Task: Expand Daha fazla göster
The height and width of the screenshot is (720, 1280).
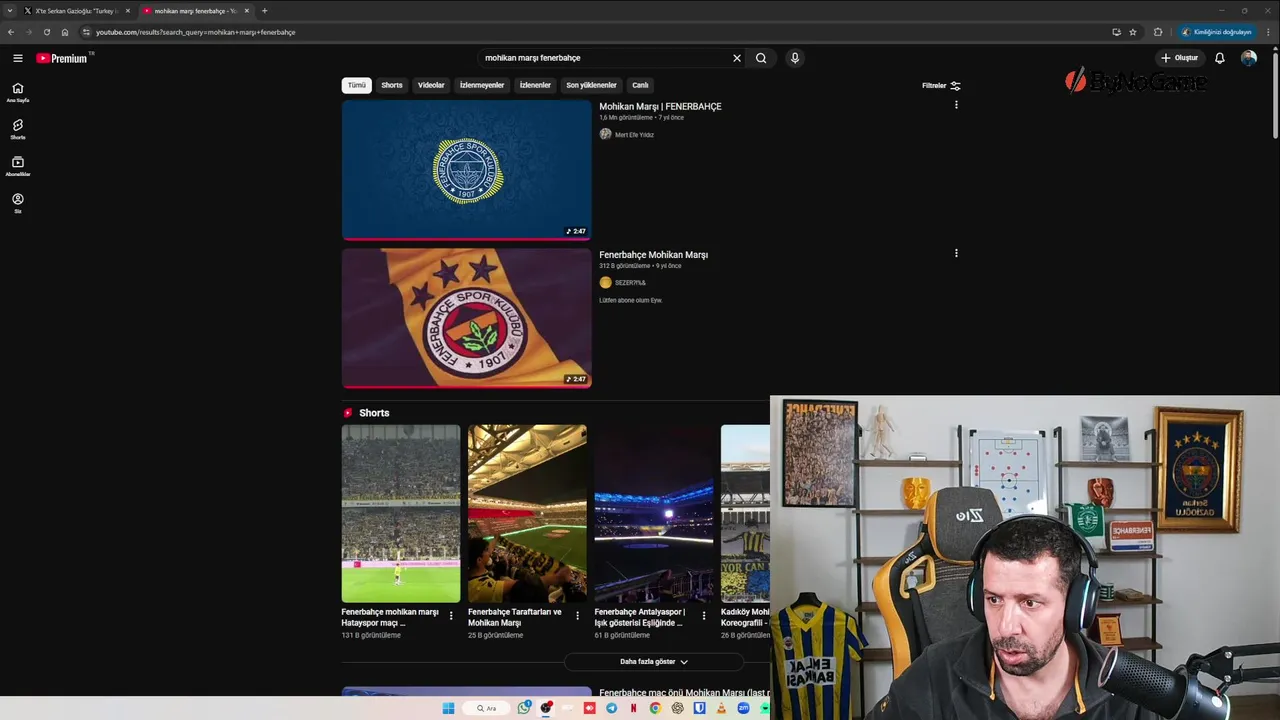Action: tap(654, 662)
